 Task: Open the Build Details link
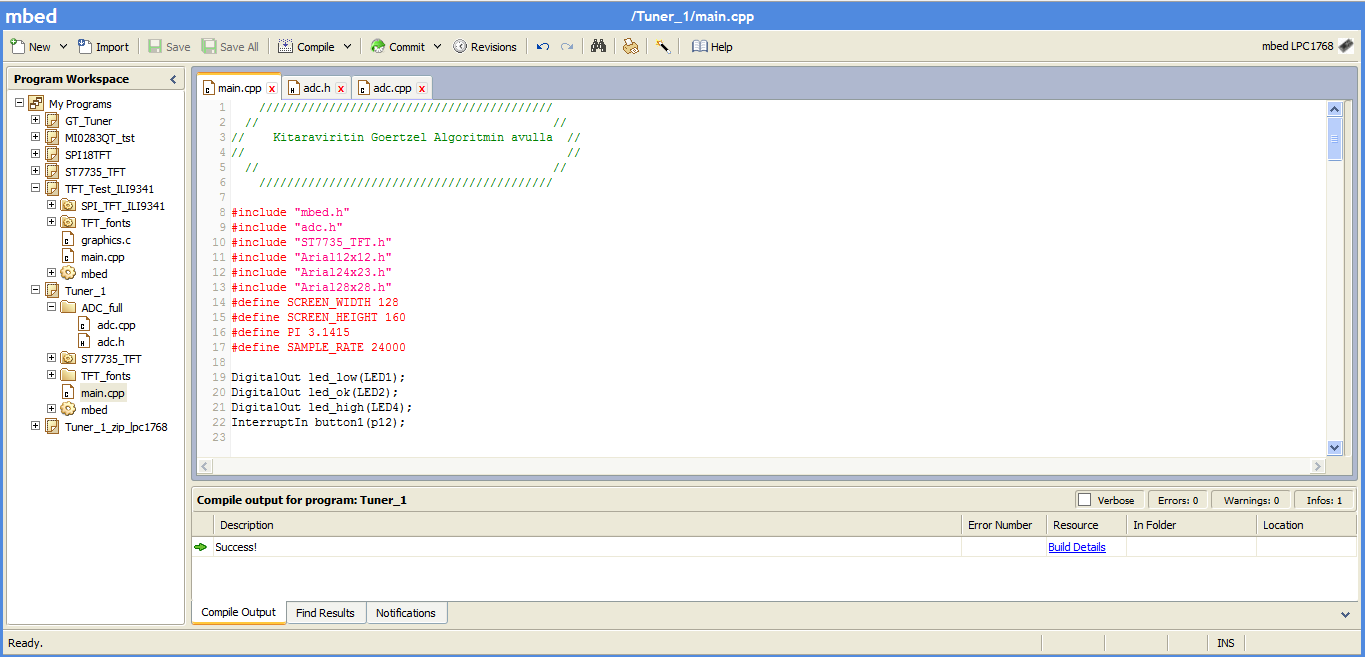point(1077,547)
